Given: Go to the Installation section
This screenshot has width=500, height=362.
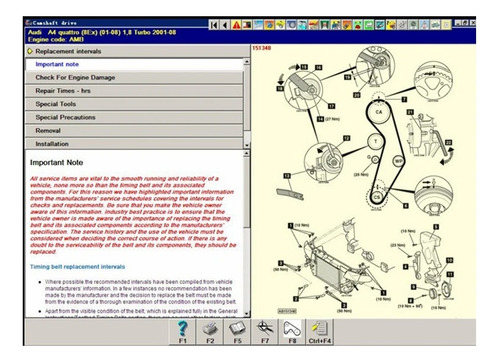Looking at the screenshot, I should pyautogui.click(x=134, y=144).
